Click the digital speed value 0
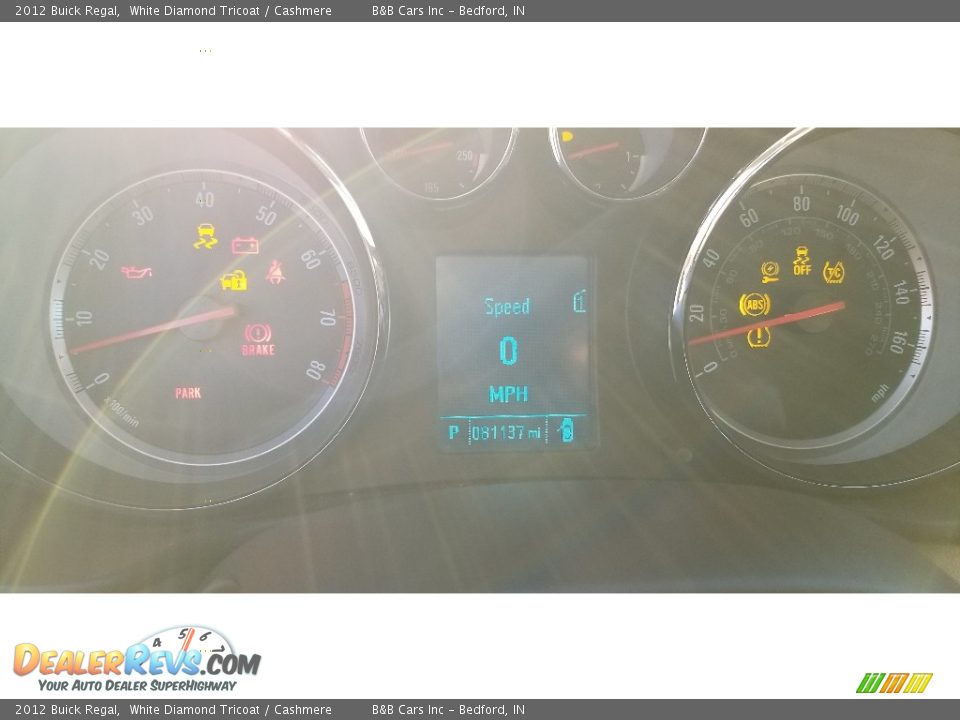The image size is (960, 720). (508, 351)
